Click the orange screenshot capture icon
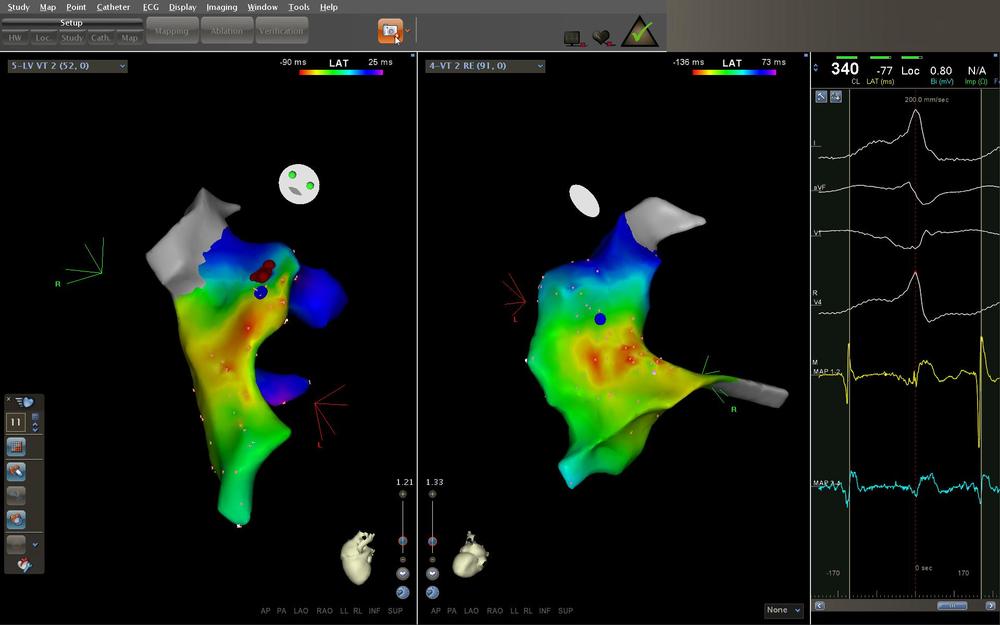Viewport: 1000px width, 625px height. 390,31
